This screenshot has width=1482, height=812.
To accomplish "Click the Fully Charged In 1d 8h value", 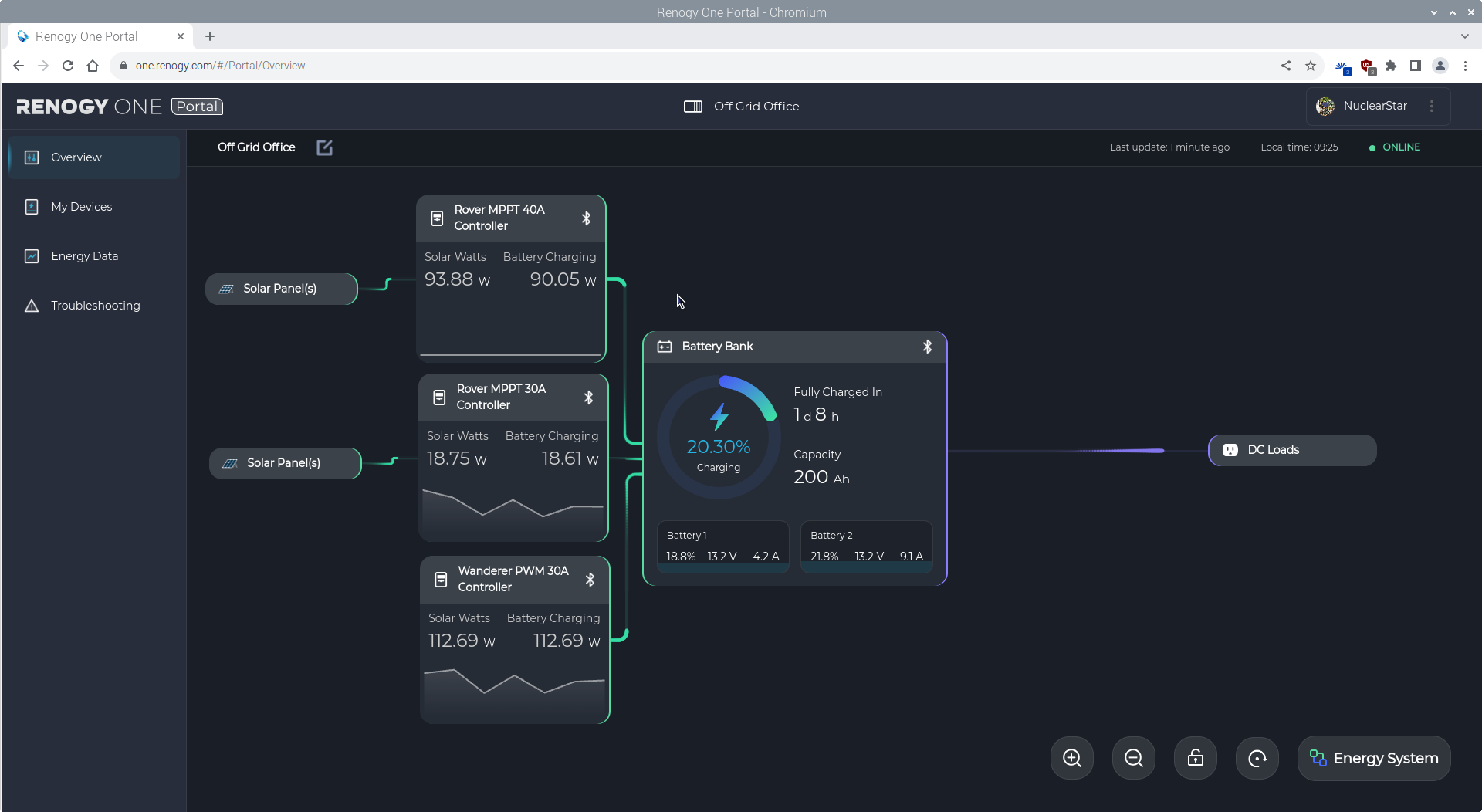I will [817, 415].
